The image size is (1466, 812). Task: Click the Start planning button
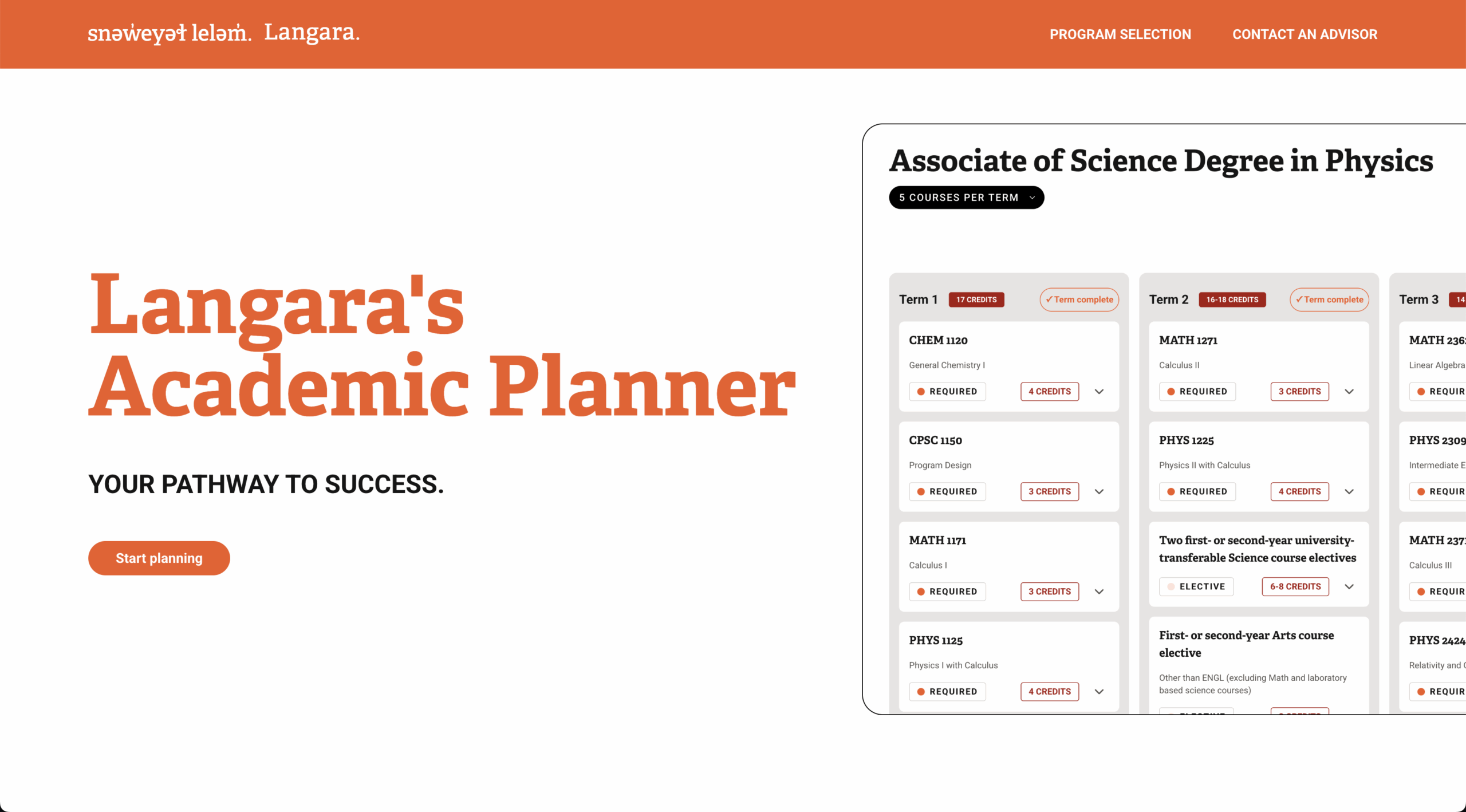[159, 558]
